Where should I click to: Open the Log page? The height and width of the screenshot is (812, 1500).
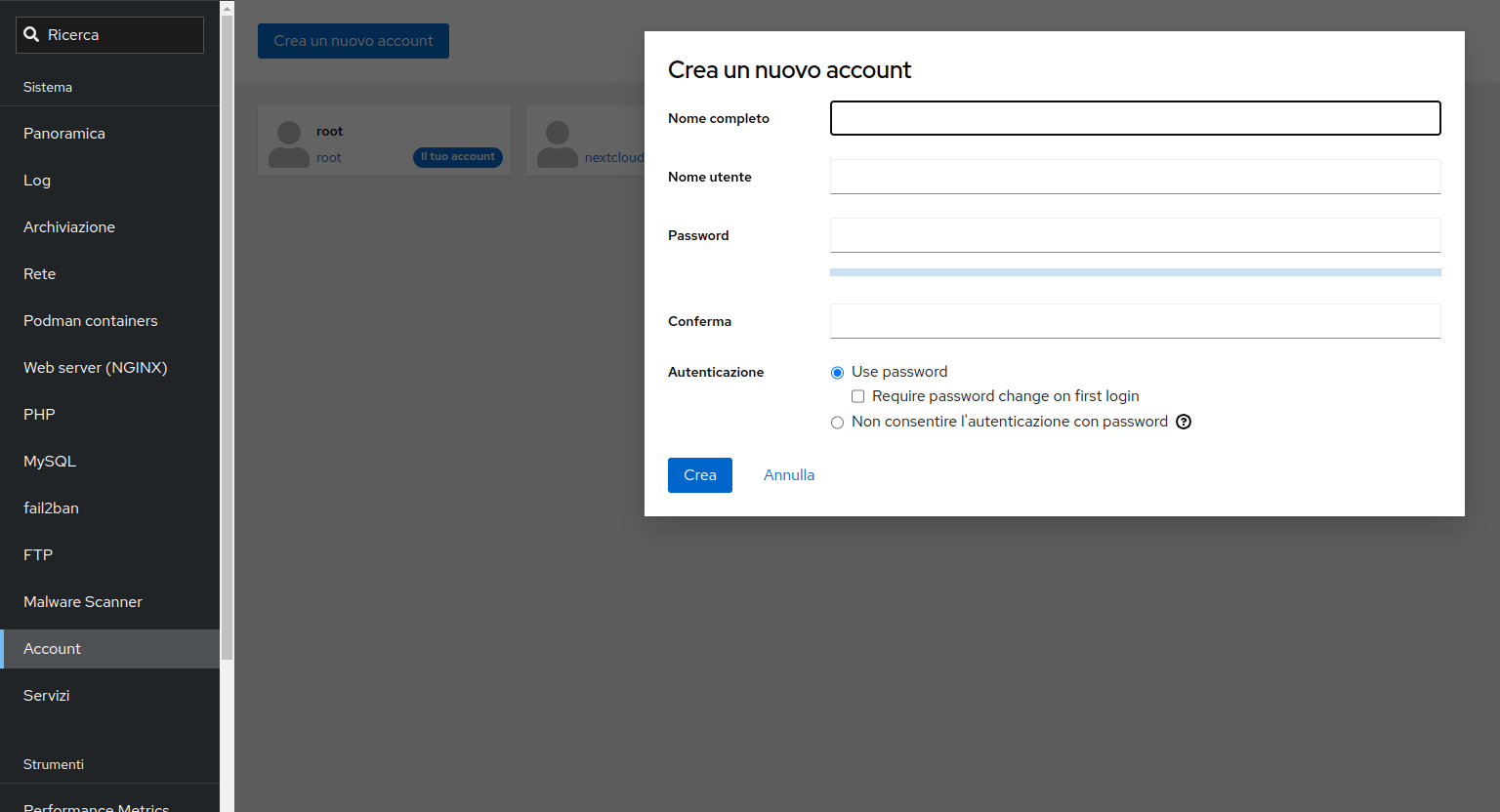pos(109,181)
